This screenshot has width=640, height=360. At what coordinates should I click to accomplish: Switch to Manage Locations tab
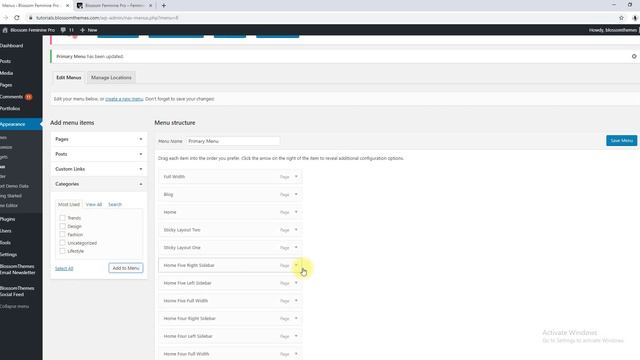[111, 78]
